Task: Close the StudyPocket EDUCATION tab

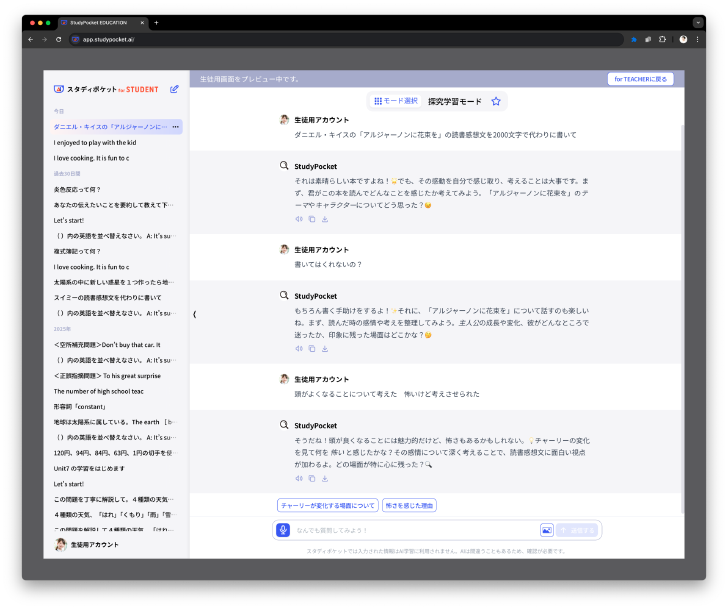Action: tap(142, 22)
